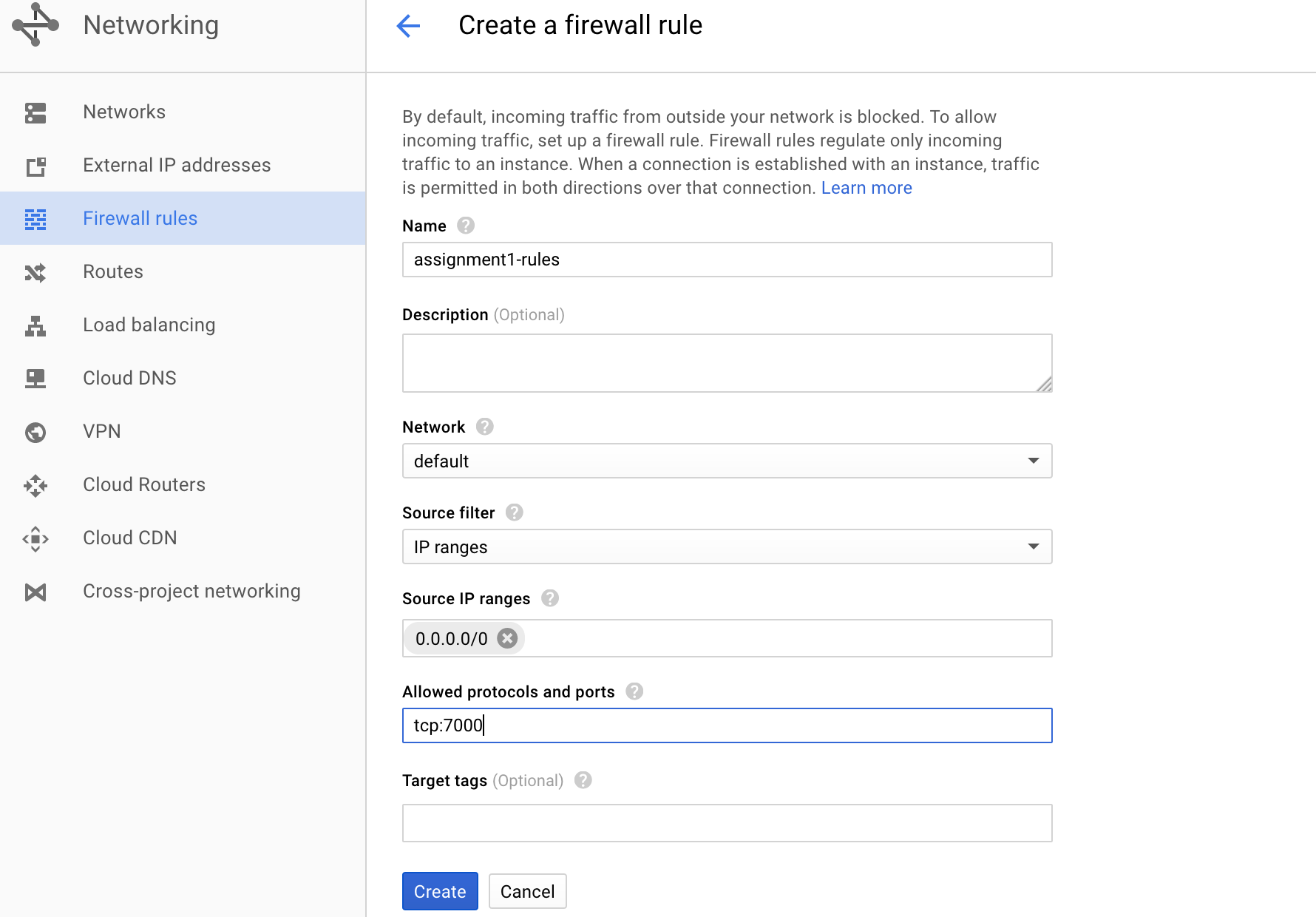Click the Networks sidebar icon

coord(35,112)
